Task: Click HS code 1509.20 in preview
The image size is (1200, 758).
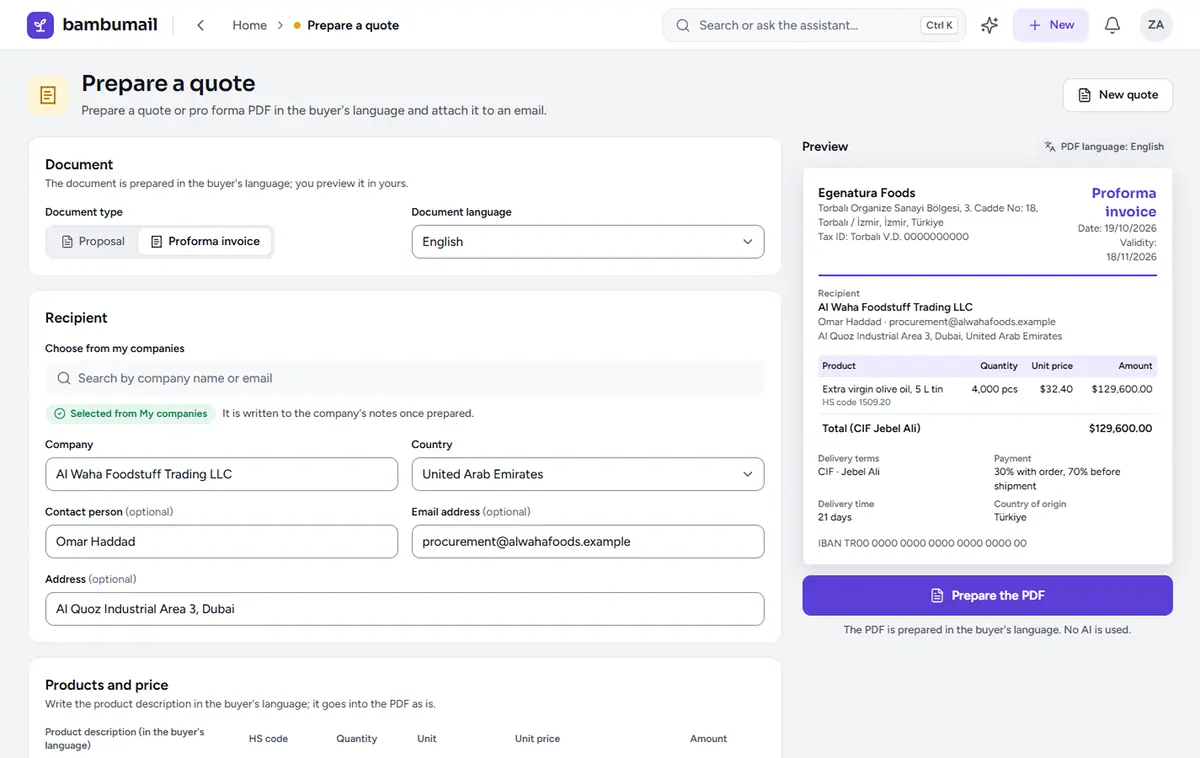Action: tap(856, 402)
